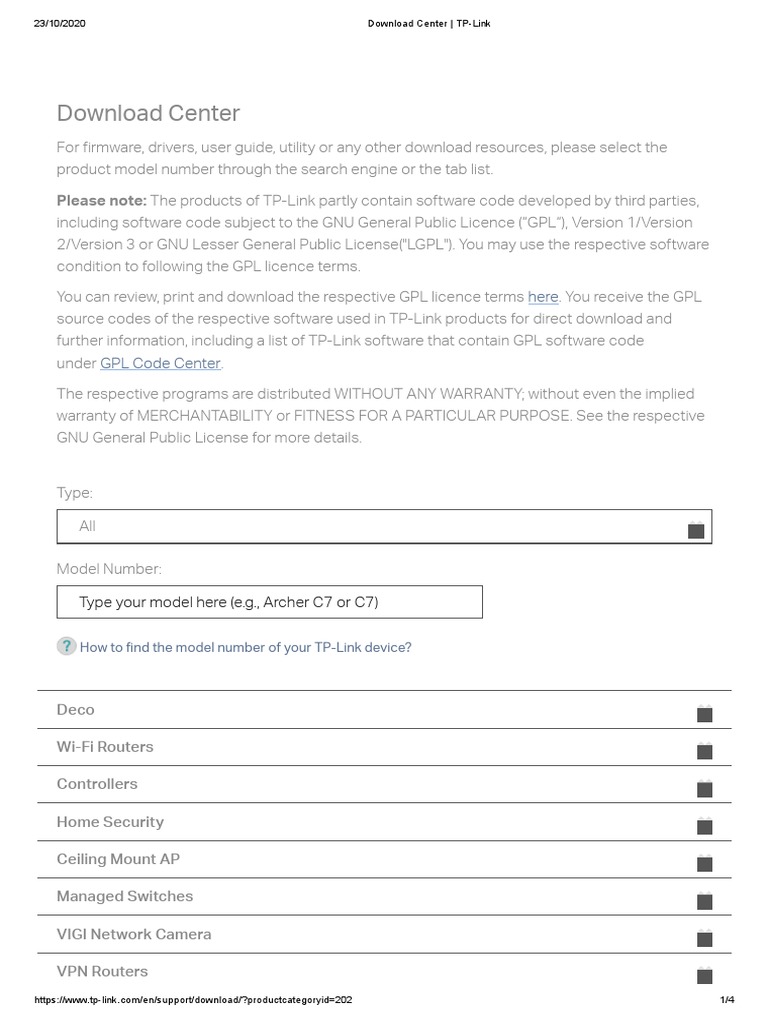The width and height of the screenshot is (768, 1024).
Task: Click the question mark help icon
Action: pos(66,646)
